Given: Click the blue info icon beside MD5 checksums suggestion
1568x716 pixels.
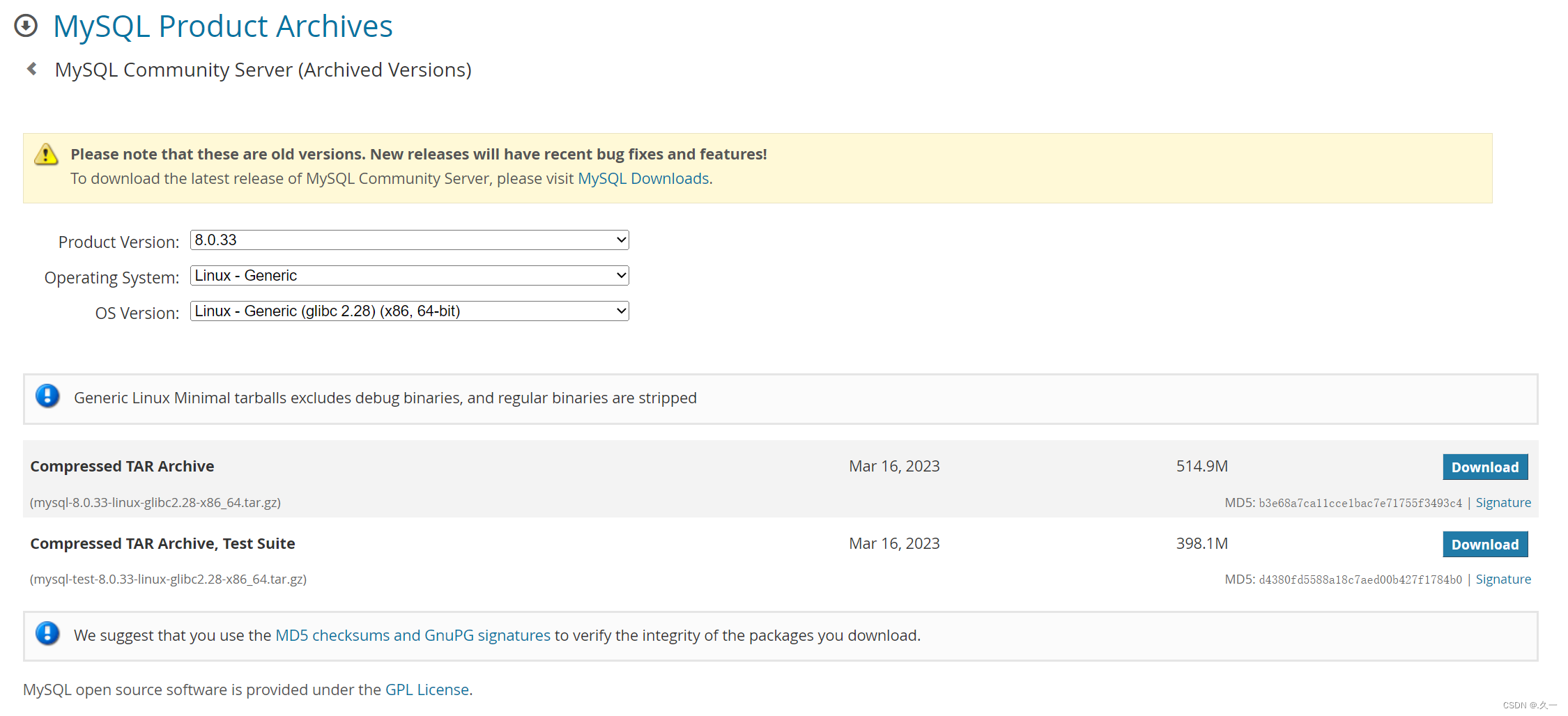Looking at the screenshot, I should pos(47,634).
